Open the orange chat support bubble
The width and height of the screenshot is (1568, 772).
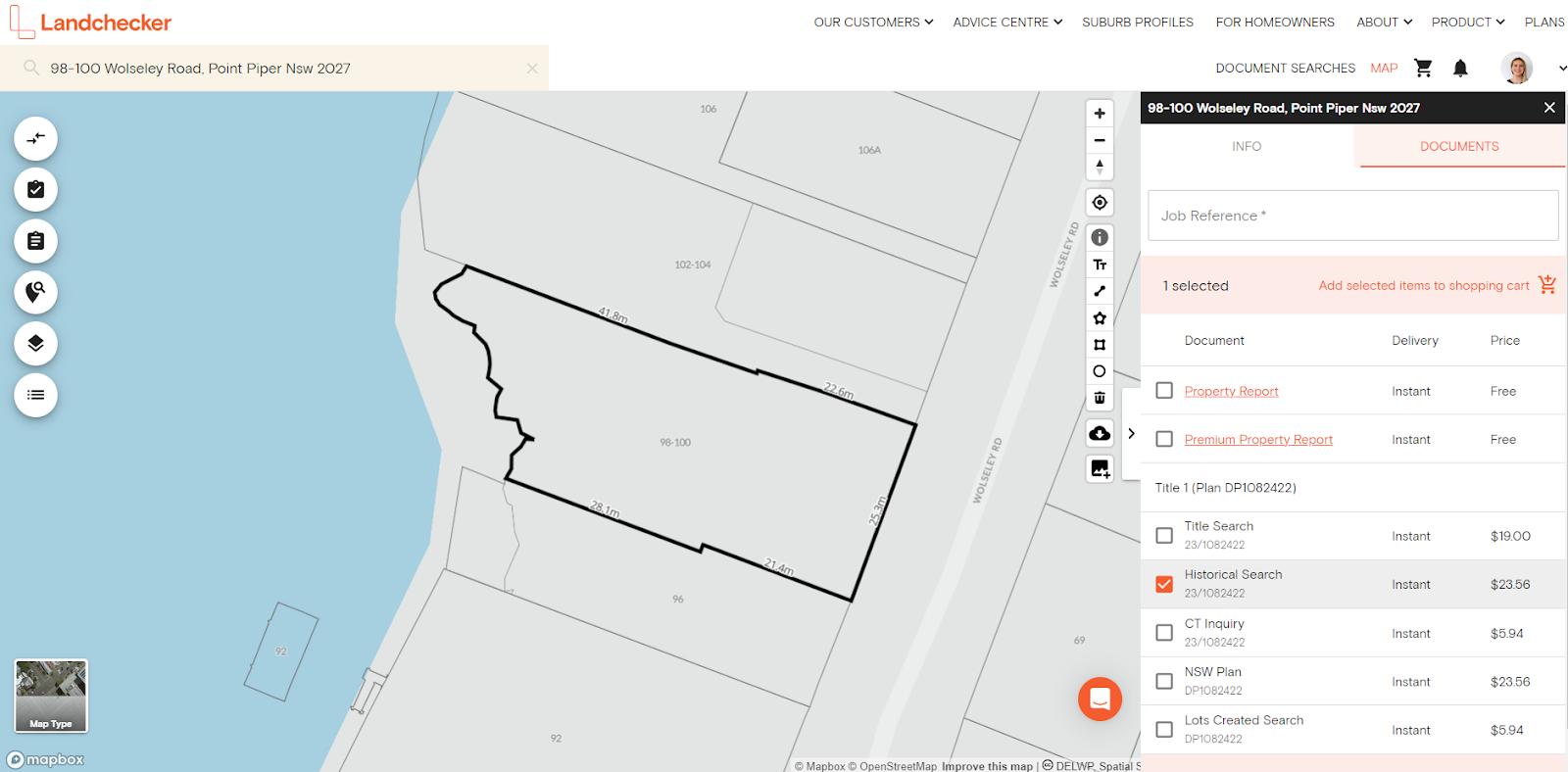[x=1100, y=700]
